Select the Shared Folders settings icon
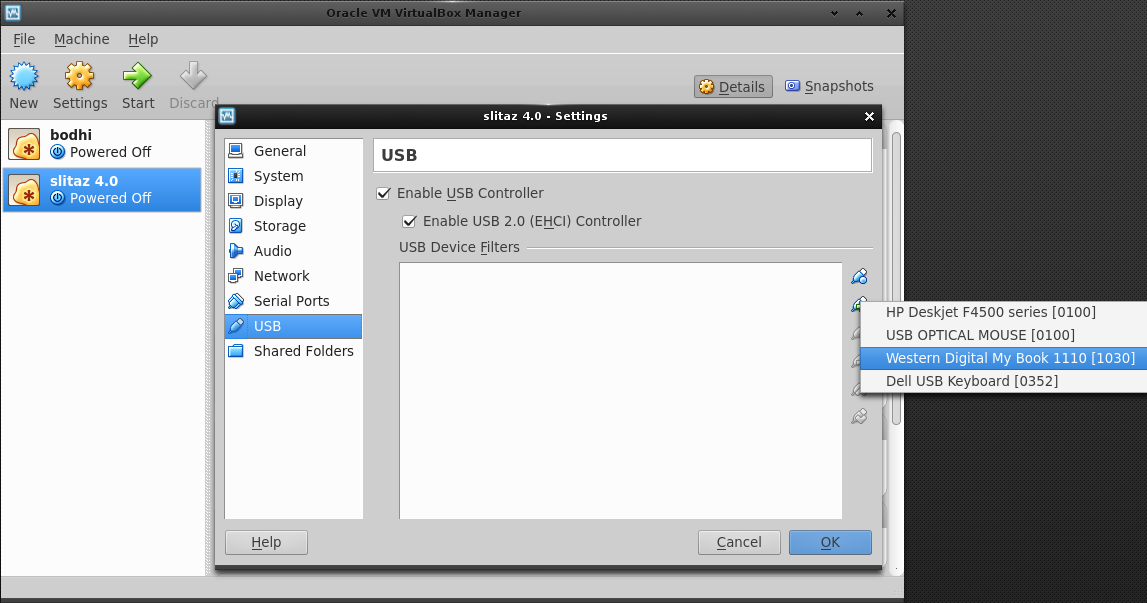The height and width of the screenshot is (603, 1147). click(x=234, y=351)
